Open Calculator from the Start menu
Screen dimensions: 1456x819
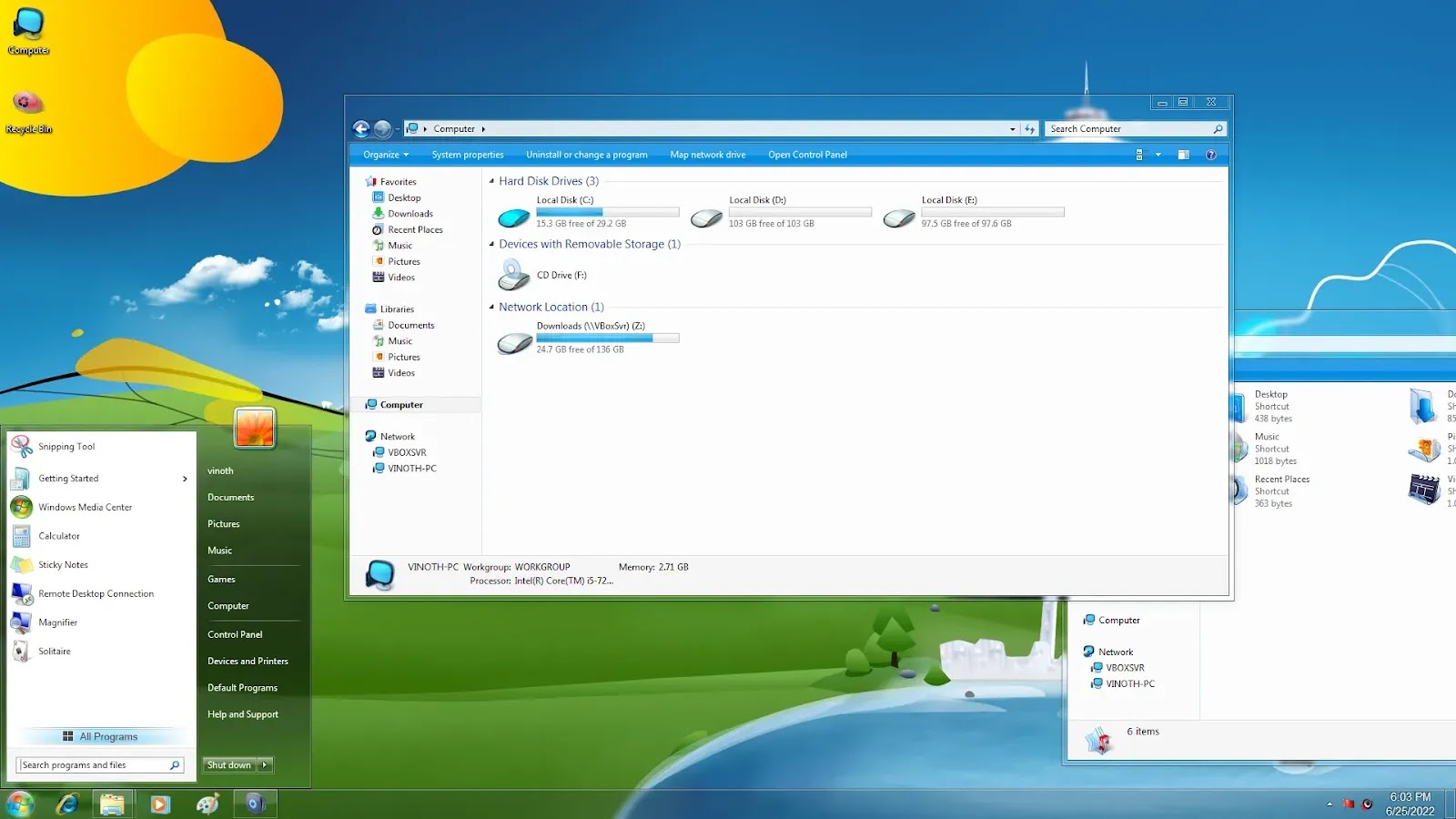point(102,536)
